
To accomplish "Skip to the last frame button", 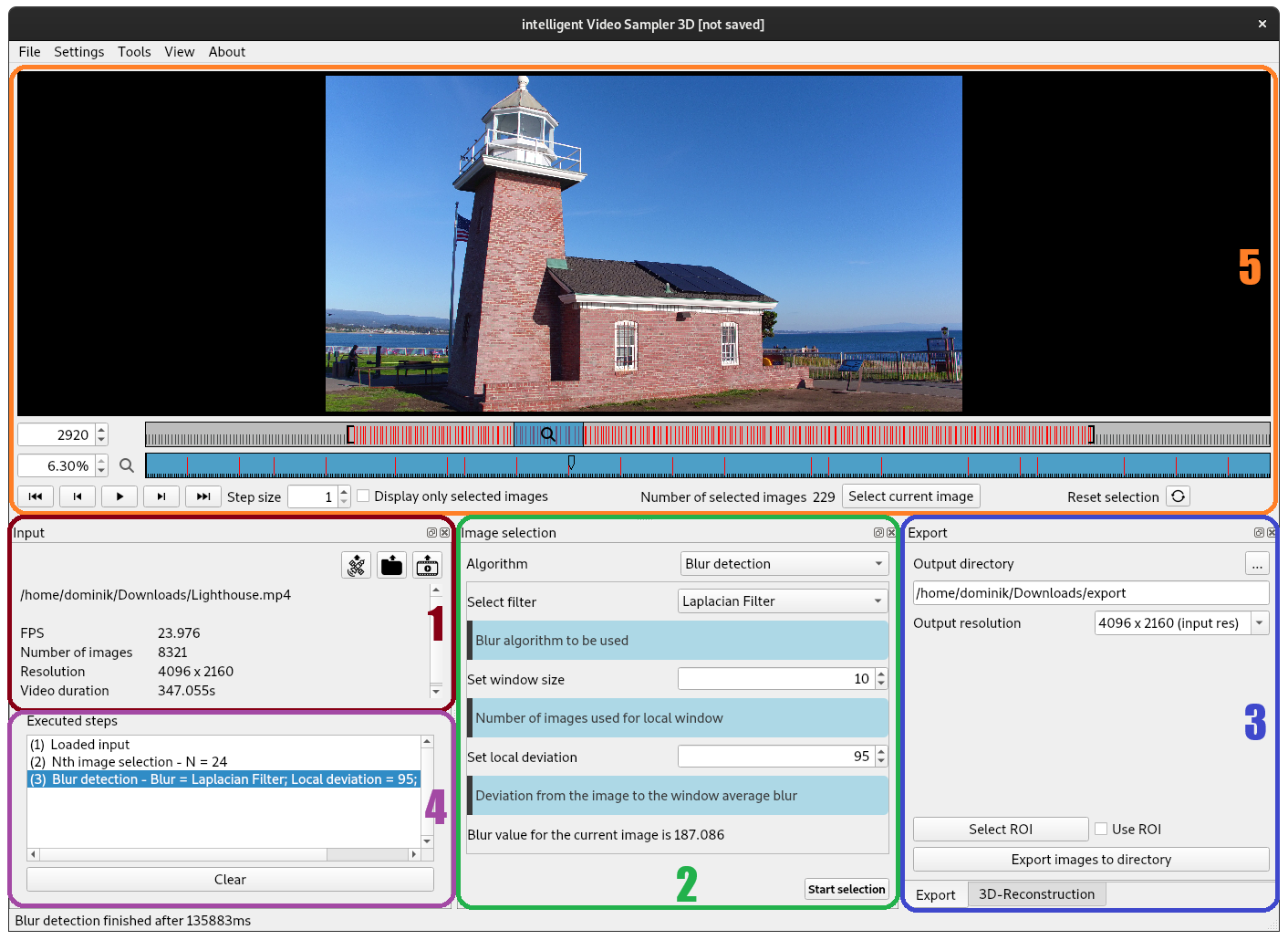I will click(203, 496).
